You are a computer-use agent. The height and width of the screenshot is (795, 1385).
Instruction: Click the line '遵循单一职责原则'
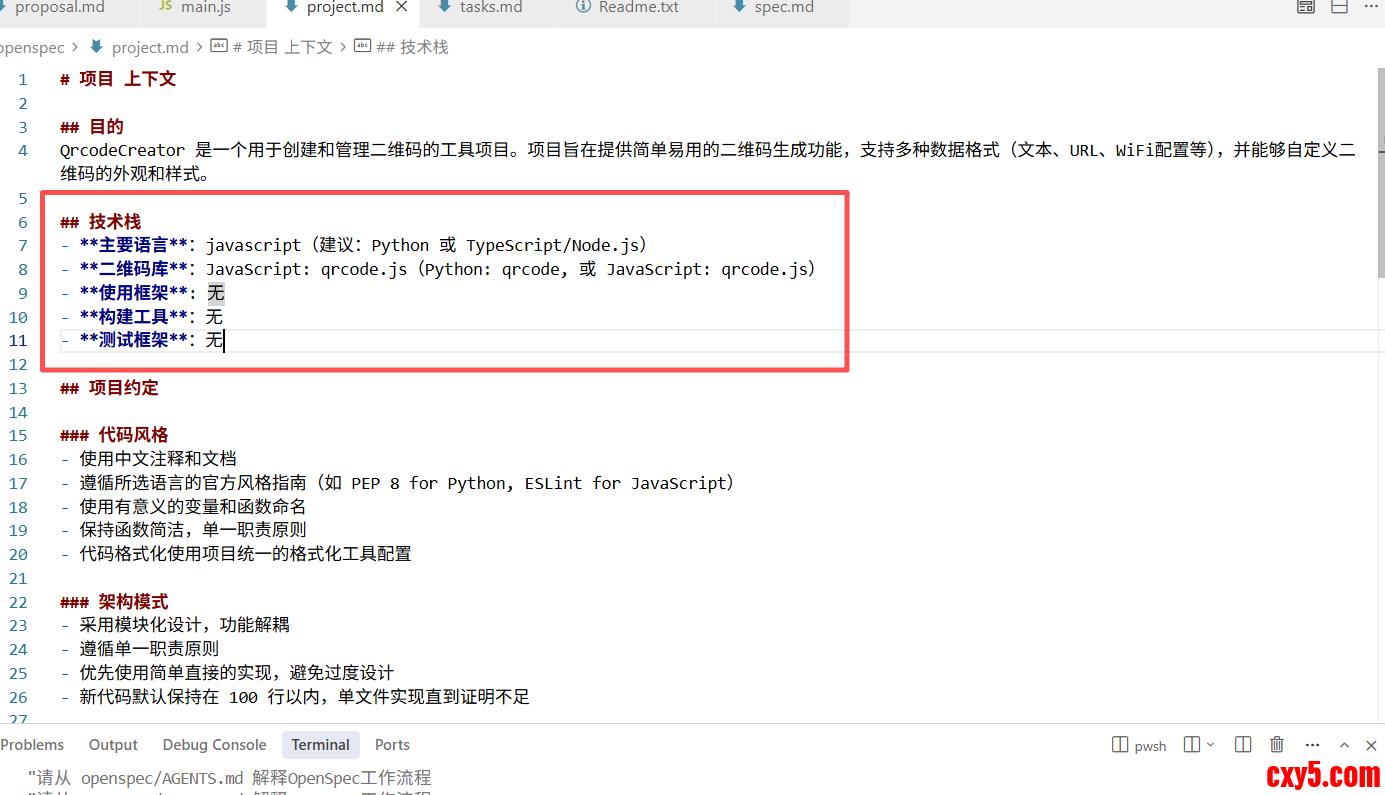point(140,649)
